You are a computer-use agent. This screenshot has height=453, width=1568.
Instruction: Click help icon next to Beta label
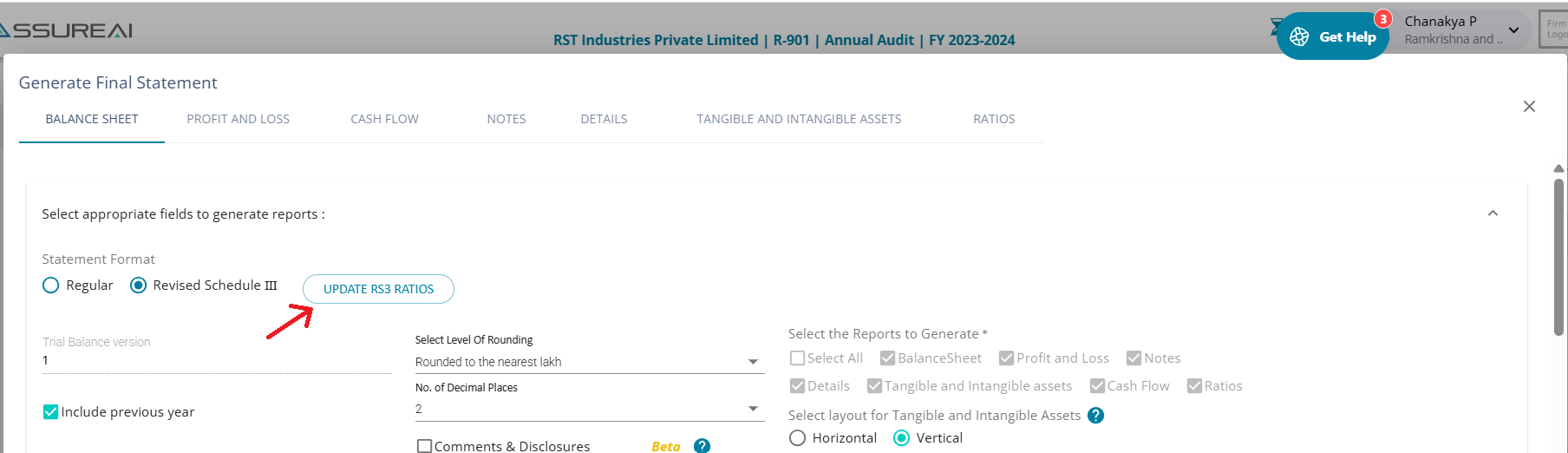[702, 446]
